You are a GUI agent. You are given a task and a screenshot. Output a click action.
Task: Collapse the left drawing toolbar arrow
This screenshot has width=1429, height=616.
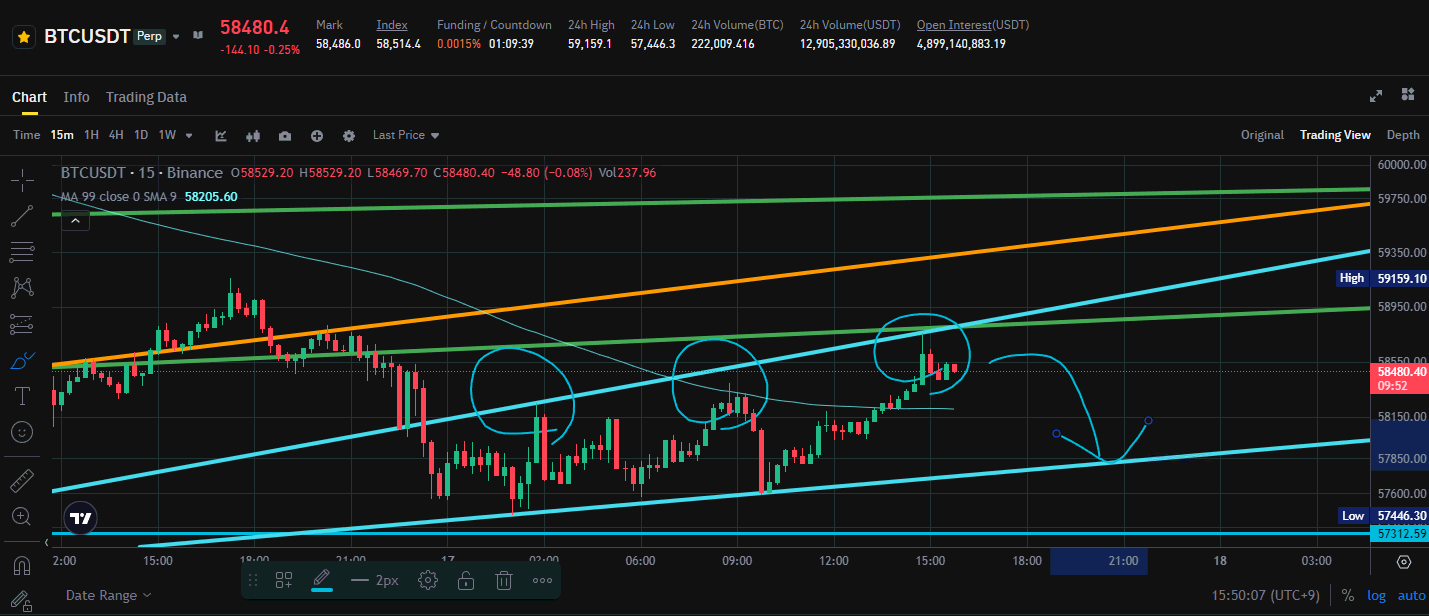click(47, 542)
